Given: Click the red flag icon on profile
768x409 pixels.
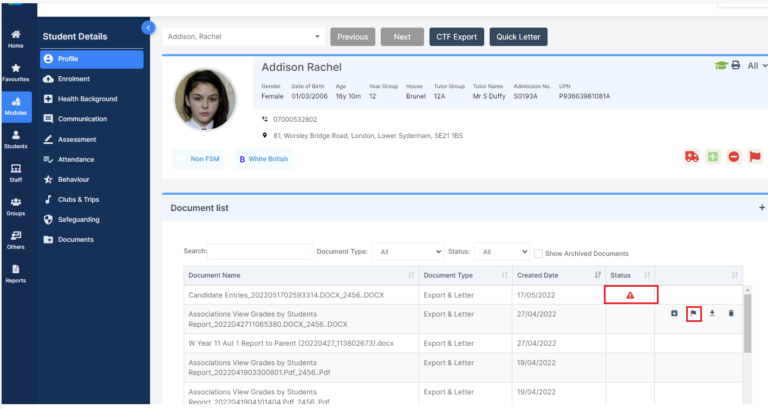Looking at the screenshot, I should pos(756,157).
